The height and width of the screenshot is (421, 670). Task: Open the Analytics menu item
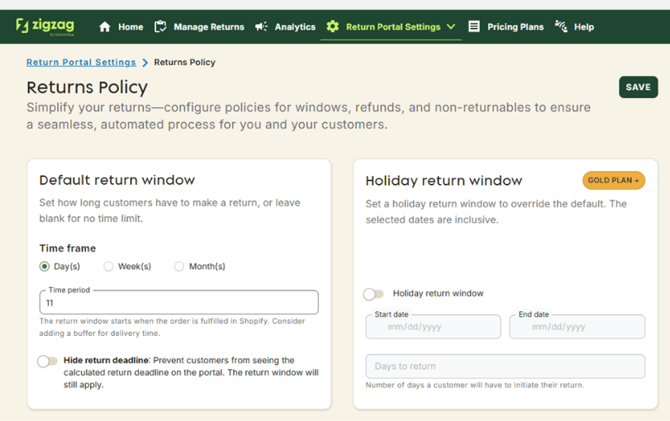tap(294, 27)
